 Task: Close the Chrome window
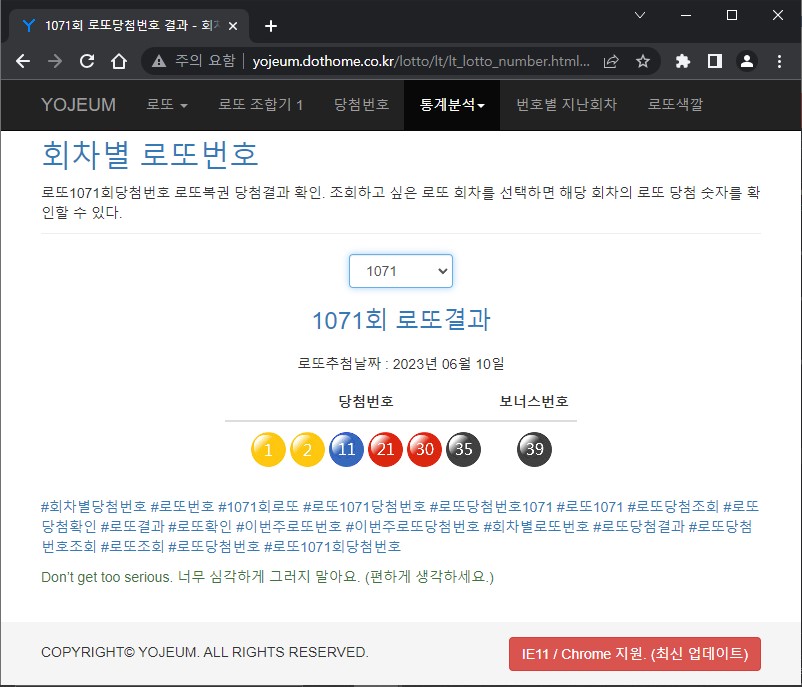[777, 15]
